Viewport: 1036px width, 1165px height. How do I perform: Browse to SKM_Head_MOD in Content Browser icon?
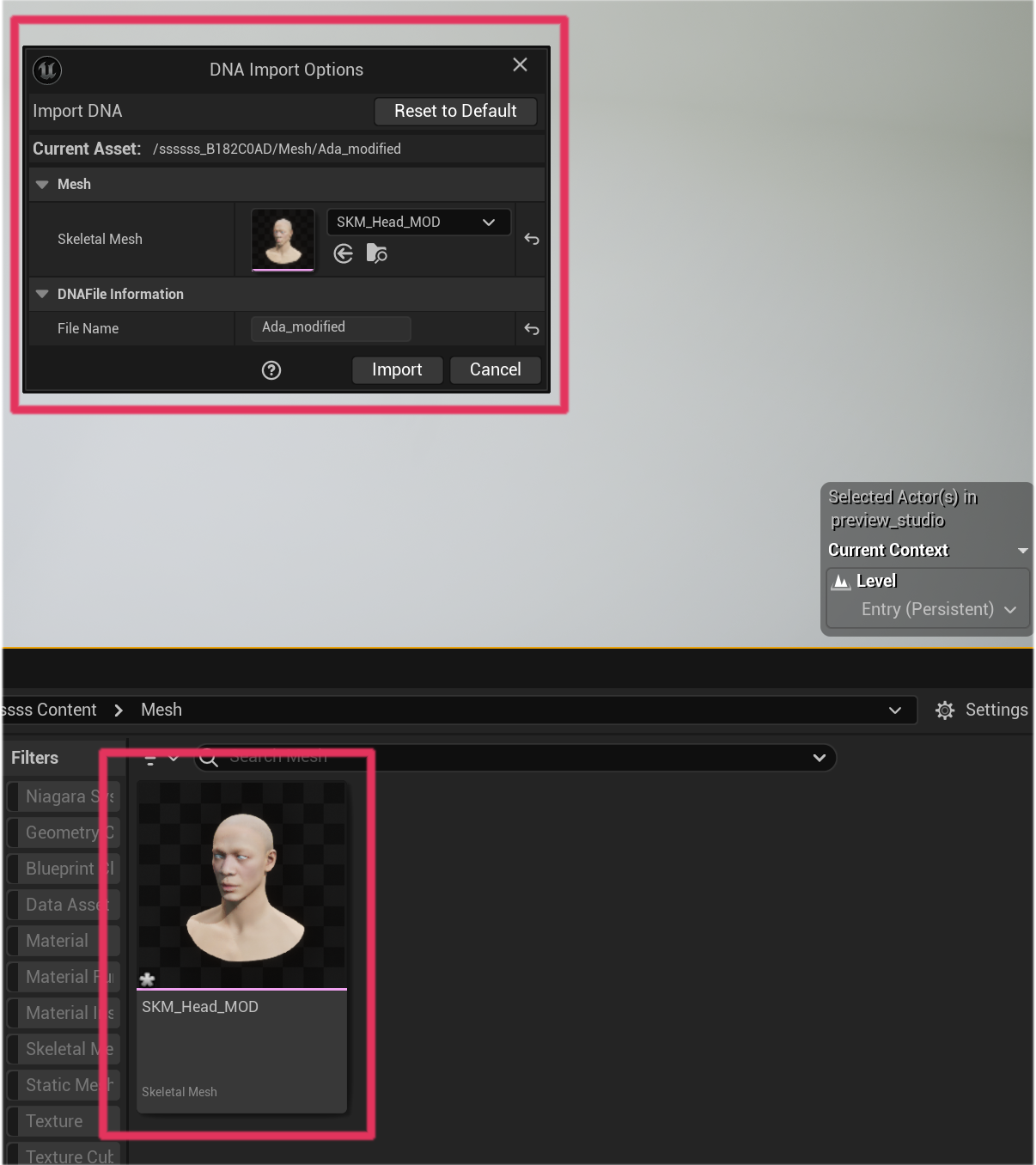click(376, 253)
